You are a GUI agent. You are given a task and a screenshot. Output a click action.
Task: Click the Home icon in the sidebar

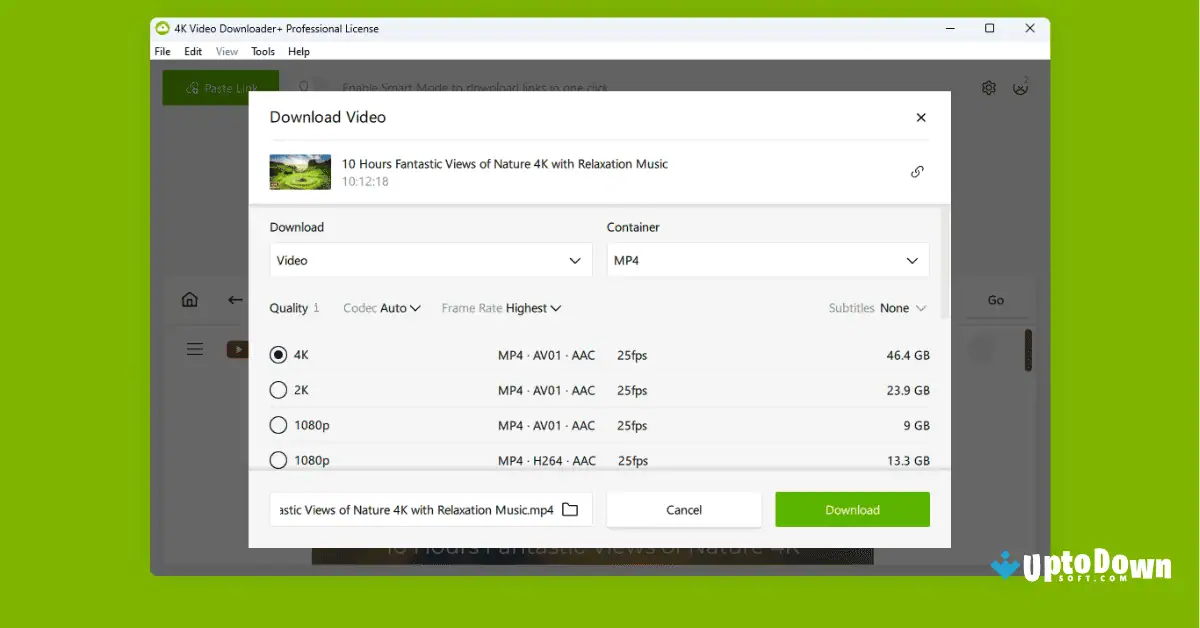(189, 299)
